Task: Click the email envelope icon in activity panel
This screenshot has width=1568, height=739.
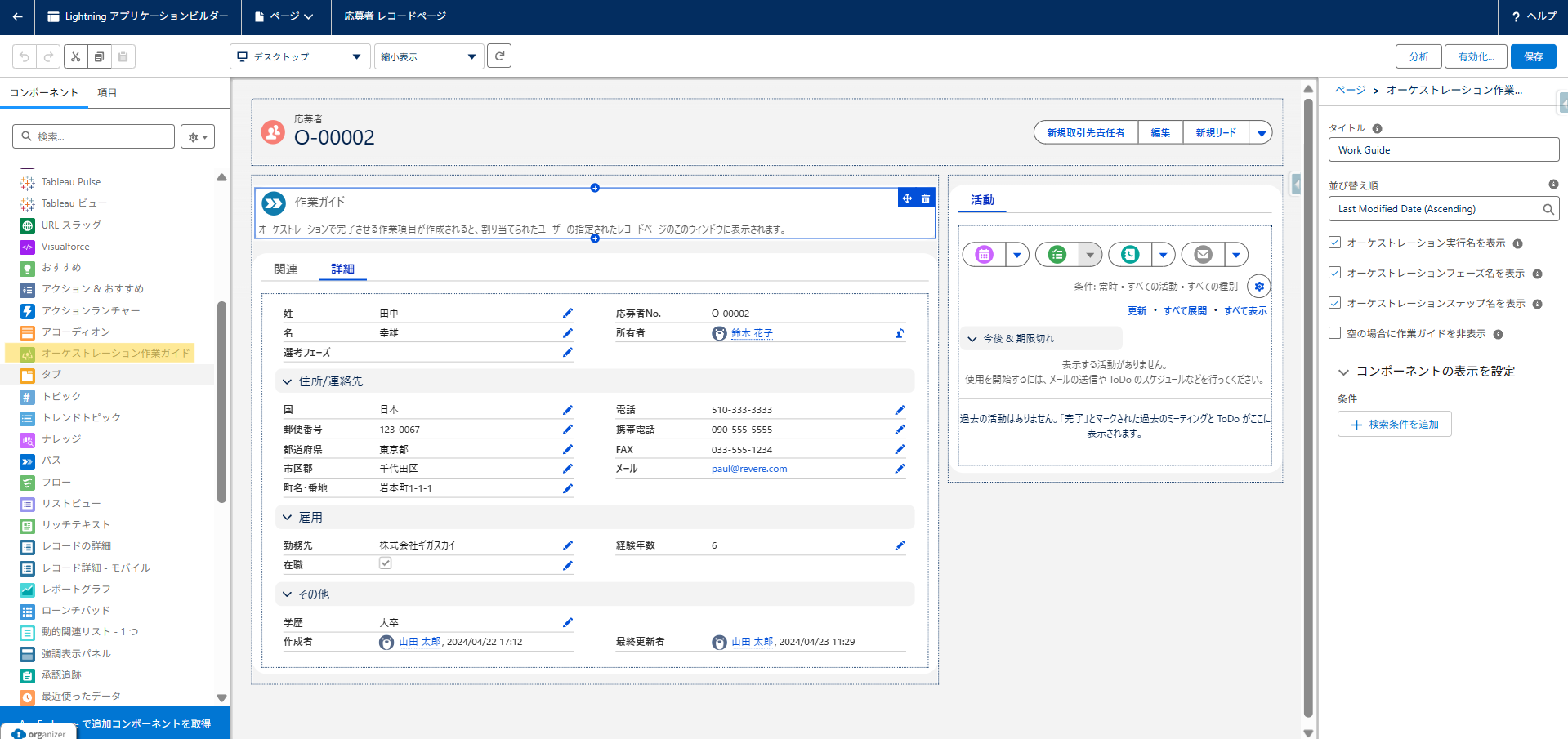Action: coord(1203,255)
